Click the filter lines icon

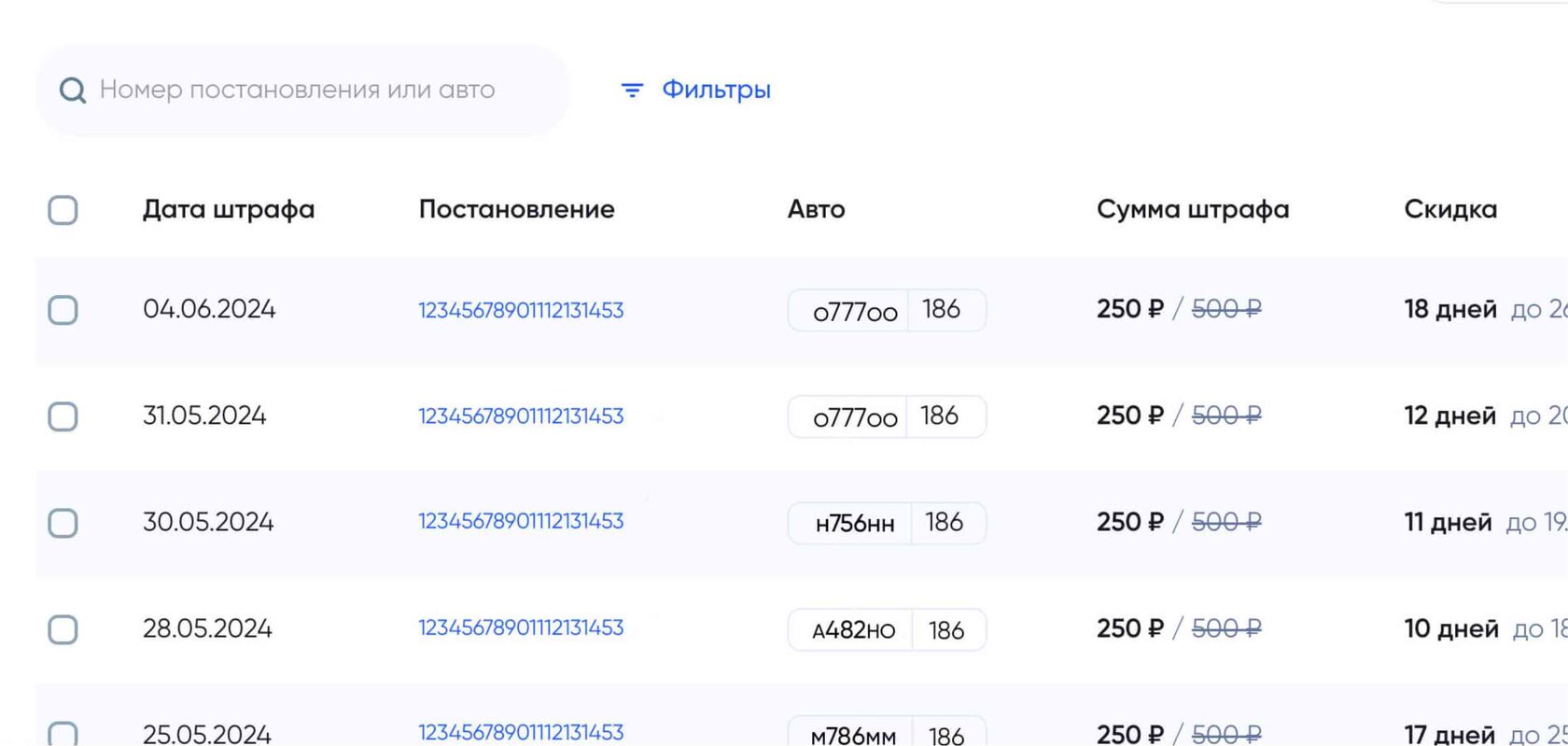(632, 91)
